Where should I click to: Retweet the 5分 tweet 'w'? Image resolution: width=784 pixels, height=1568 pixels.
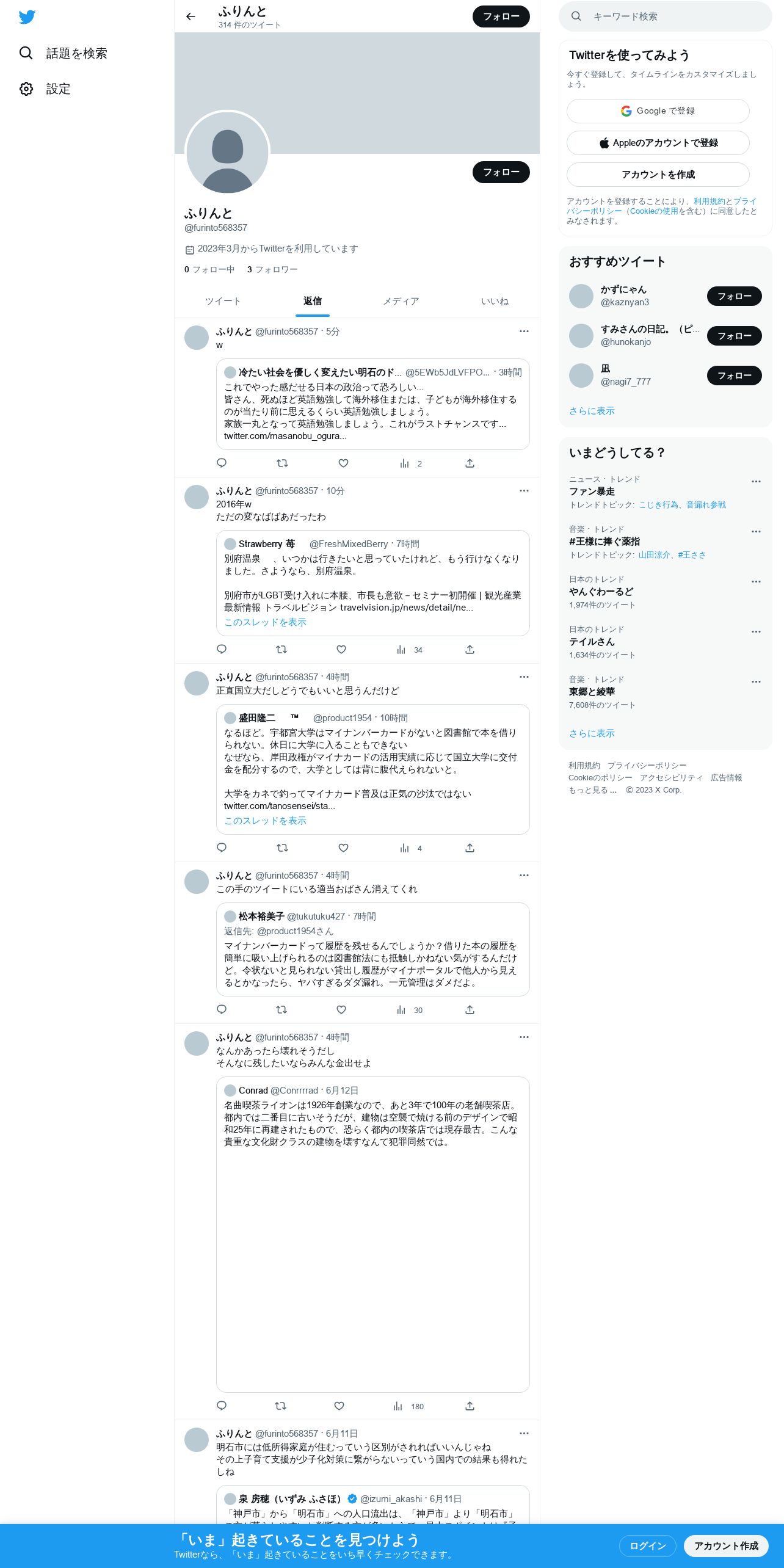pos(282,463)
